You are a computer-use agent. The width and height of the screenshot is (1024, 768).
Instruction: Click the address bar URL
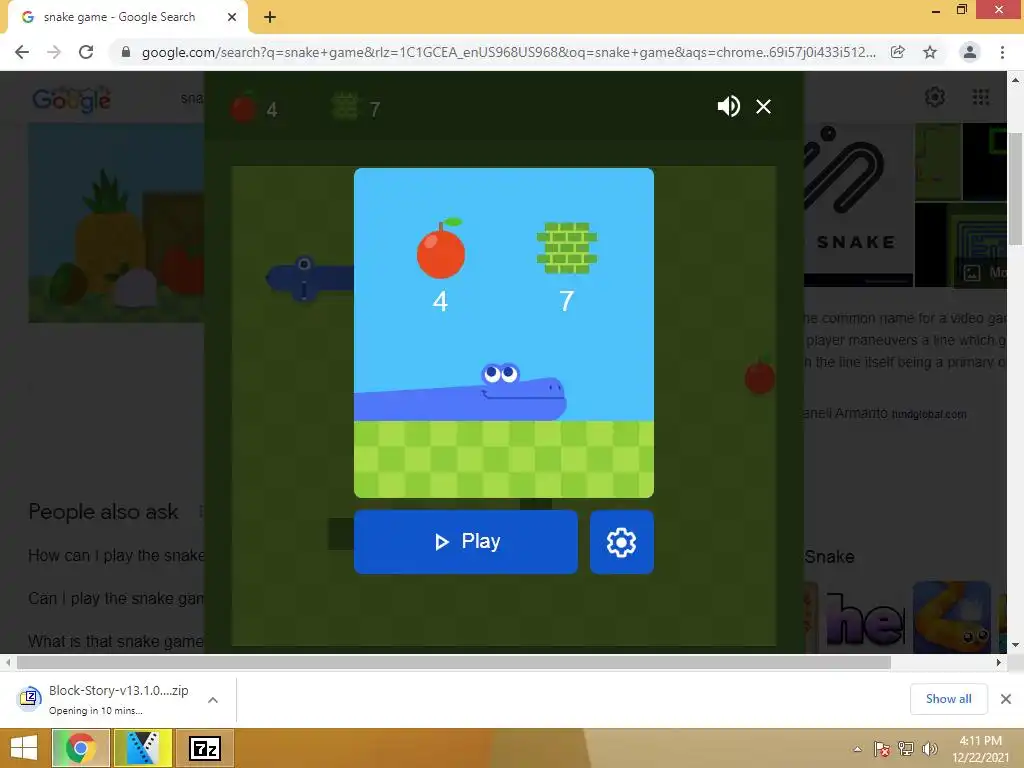coord(508,52)
